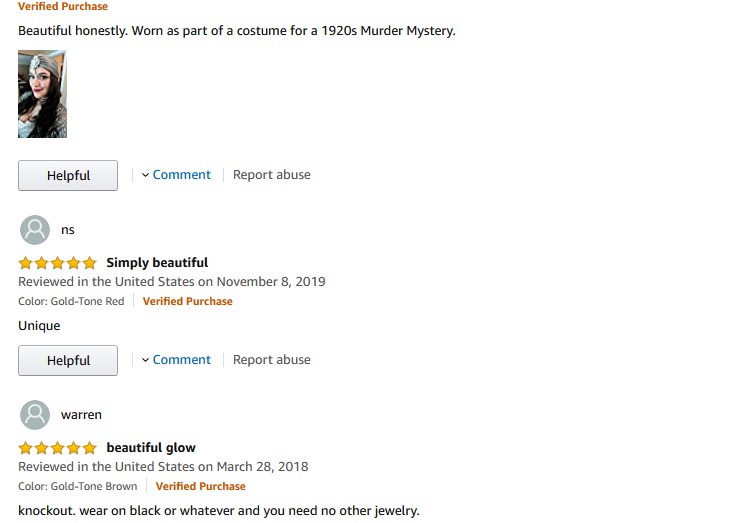Open Comment link on Murder Mystery review
The image size is (732, 523).
[x=181, y=174]
